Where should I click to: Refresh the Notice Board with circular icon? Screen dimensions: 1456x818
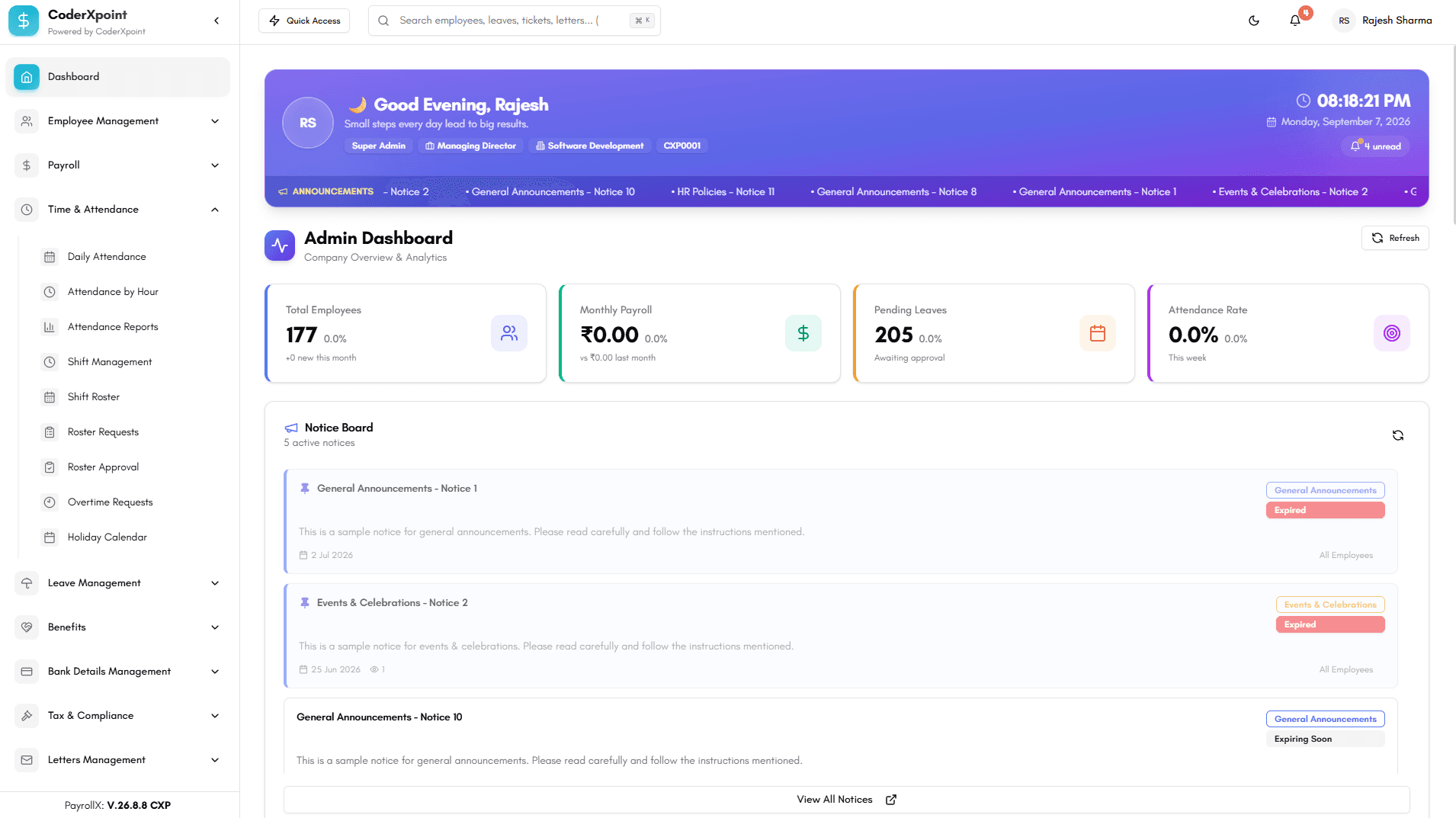tap(1398, 435)
